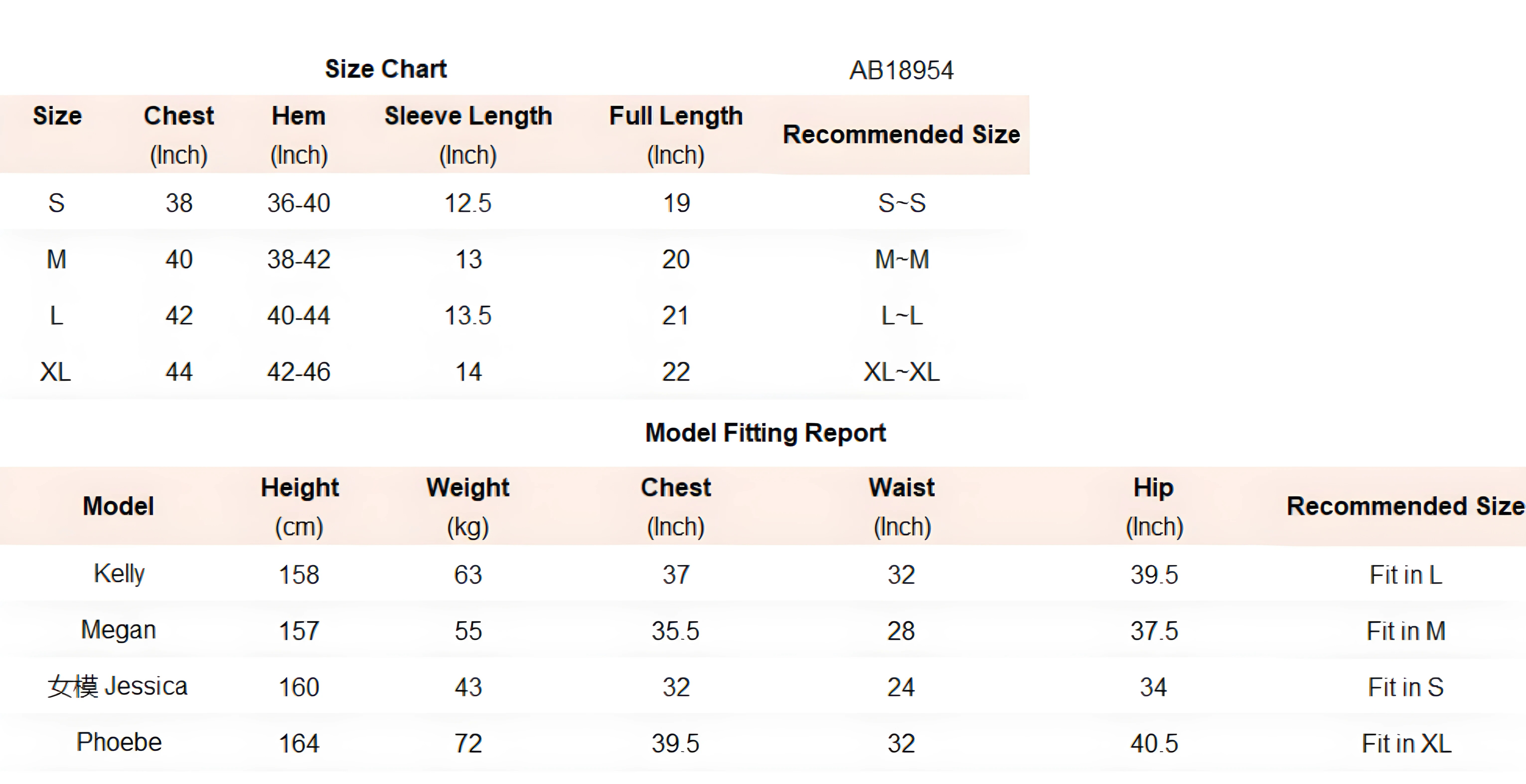Click the "Fit in S" cell
Screen dimensions: 1526x784
tap(1406, 687)
